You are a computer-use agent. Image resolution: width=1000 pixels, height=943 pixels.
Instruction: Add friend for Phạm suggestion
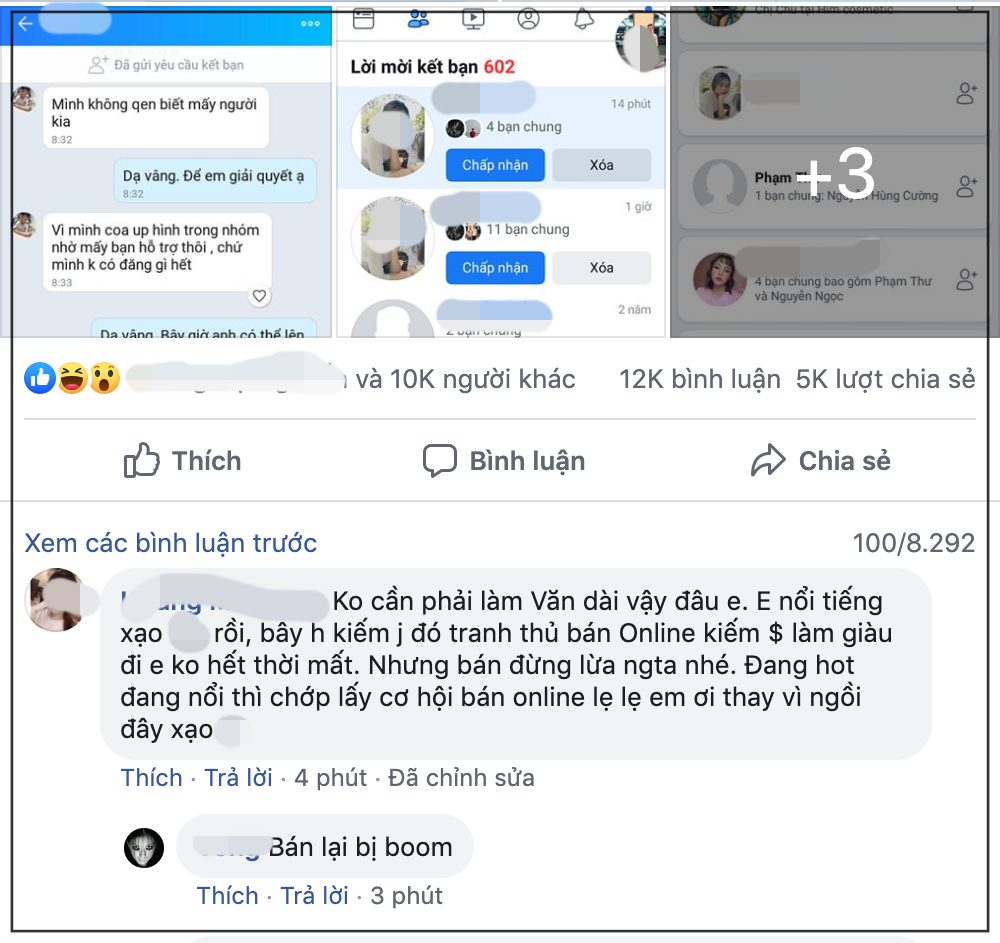[x=966, y=187]
